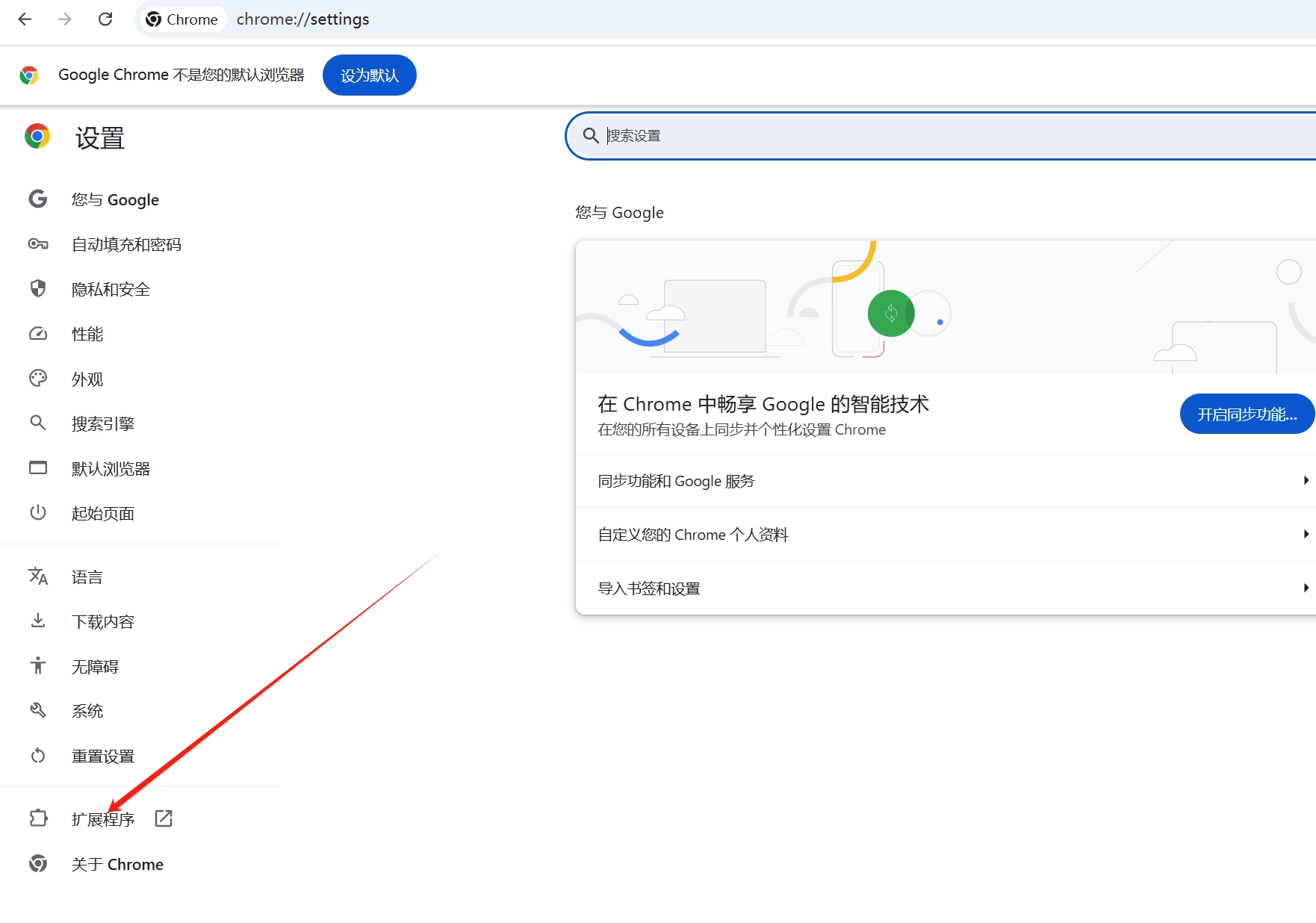
Task: Click the Google G sidebar icon
Action: point(38,199)
